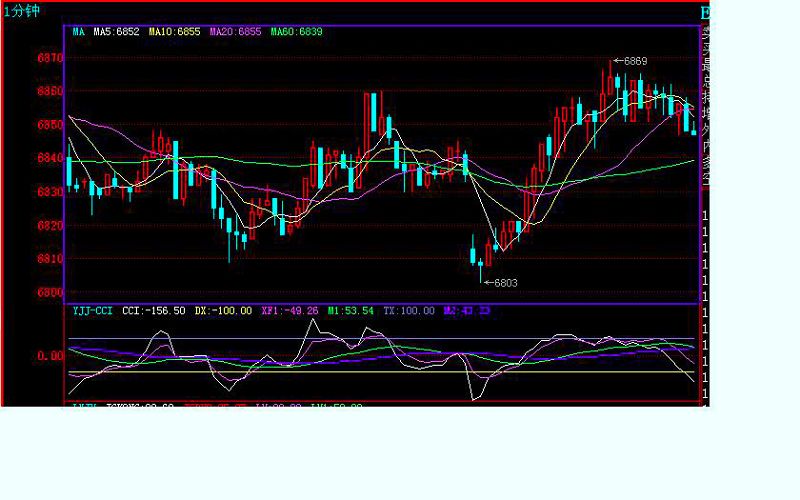Click the 6840 price axis label

(50, 158)
